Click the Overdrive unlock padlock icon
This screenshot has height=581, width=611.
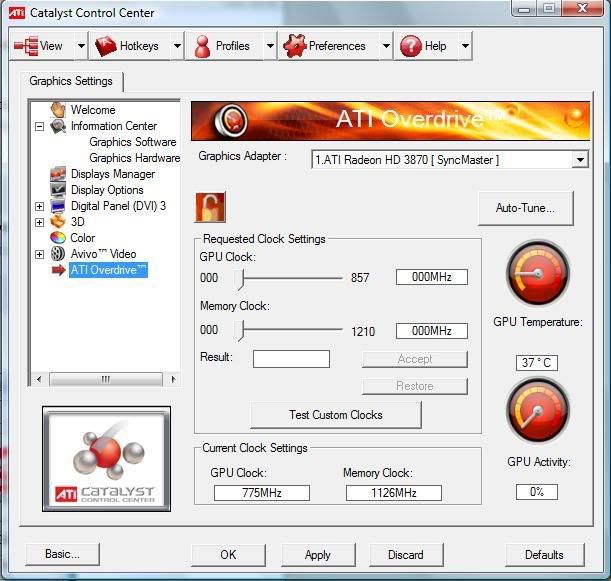210,207
